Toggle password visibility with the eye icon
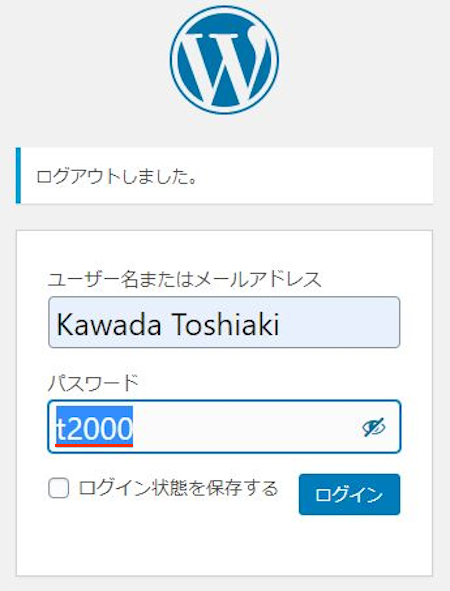This screenshot has width=450, height=591. point(373,427)
